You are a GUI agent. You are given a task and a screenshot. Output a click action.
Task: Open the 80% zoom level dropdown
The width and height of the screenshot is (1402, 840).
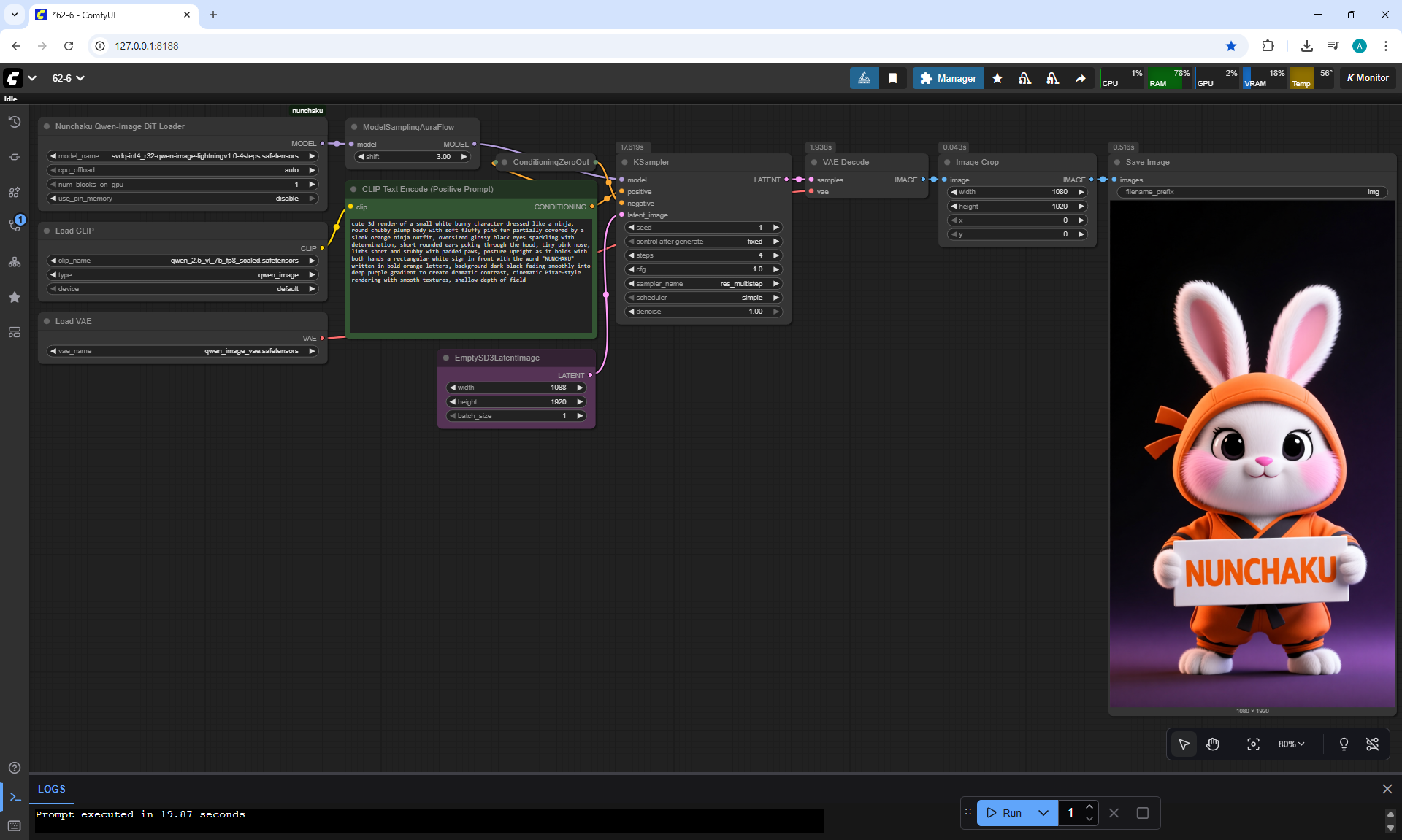1290,744
